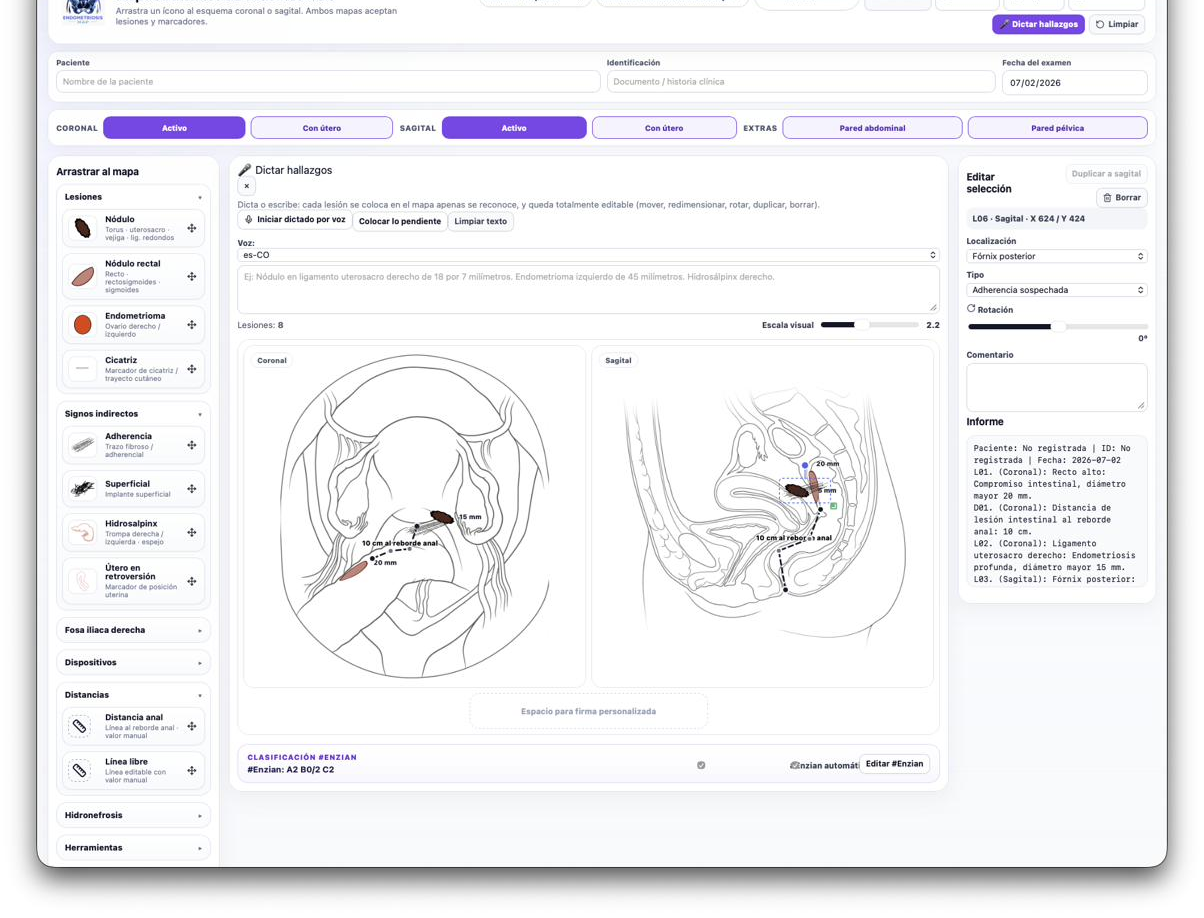Select the Nódulo rectal lesion icon
The image size is (1204, 918).
[82, 276]
